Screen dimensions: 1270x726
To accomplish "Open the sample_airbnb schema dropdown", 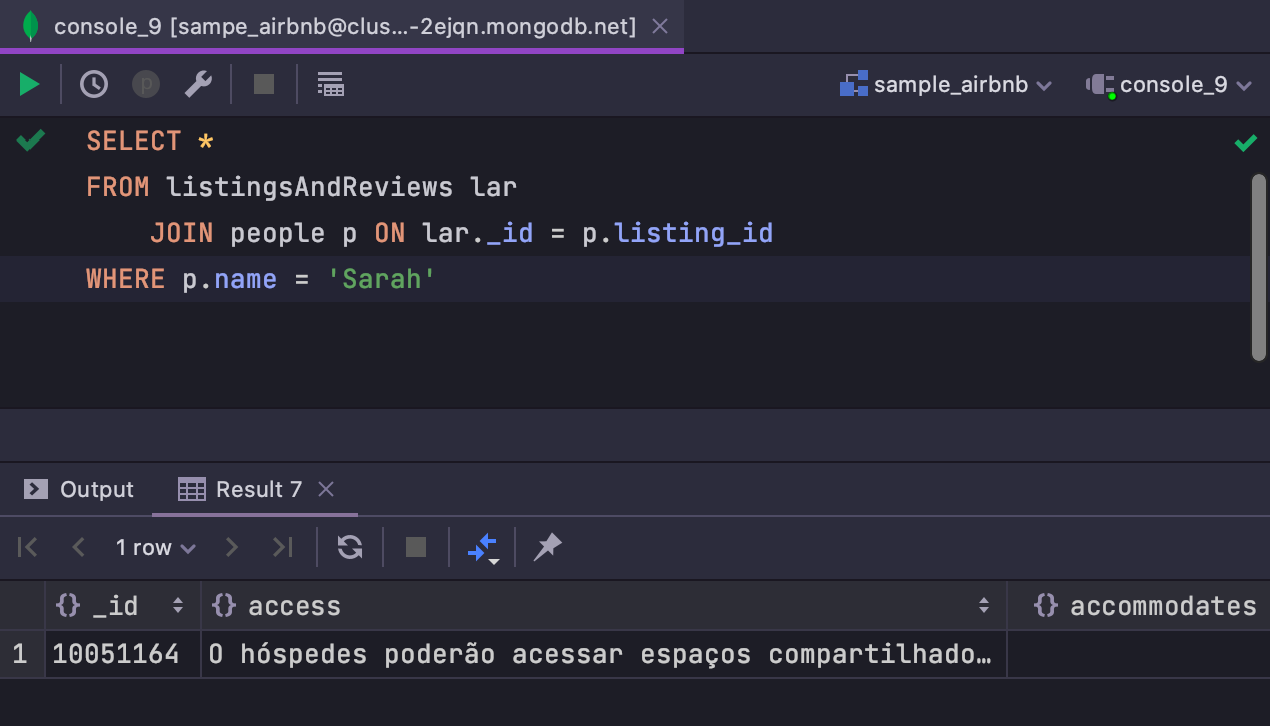I will click(x=946, y=85).
